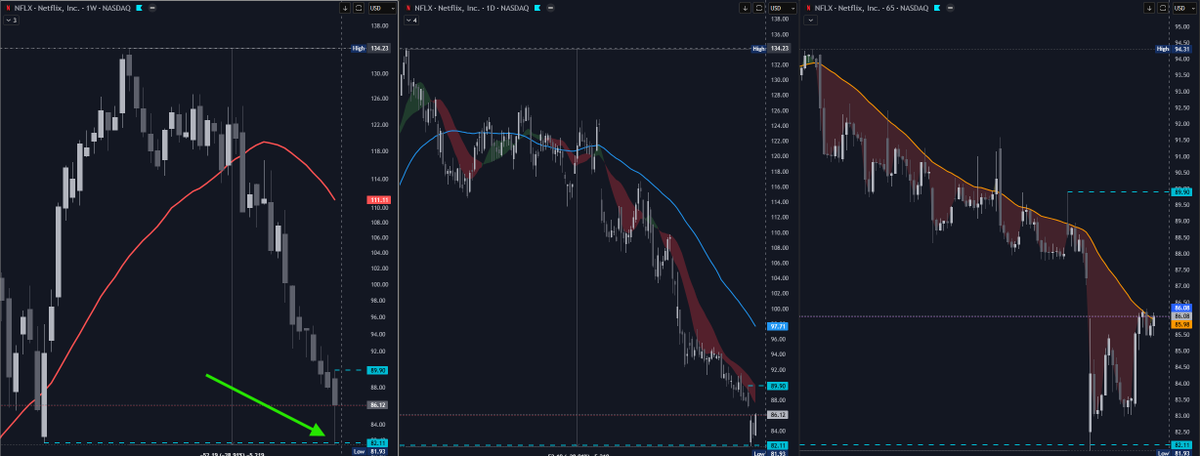1200x456 pixels.
Task: Click the Low 81.93 label on daily chart
Action: (x=772, y=452)
